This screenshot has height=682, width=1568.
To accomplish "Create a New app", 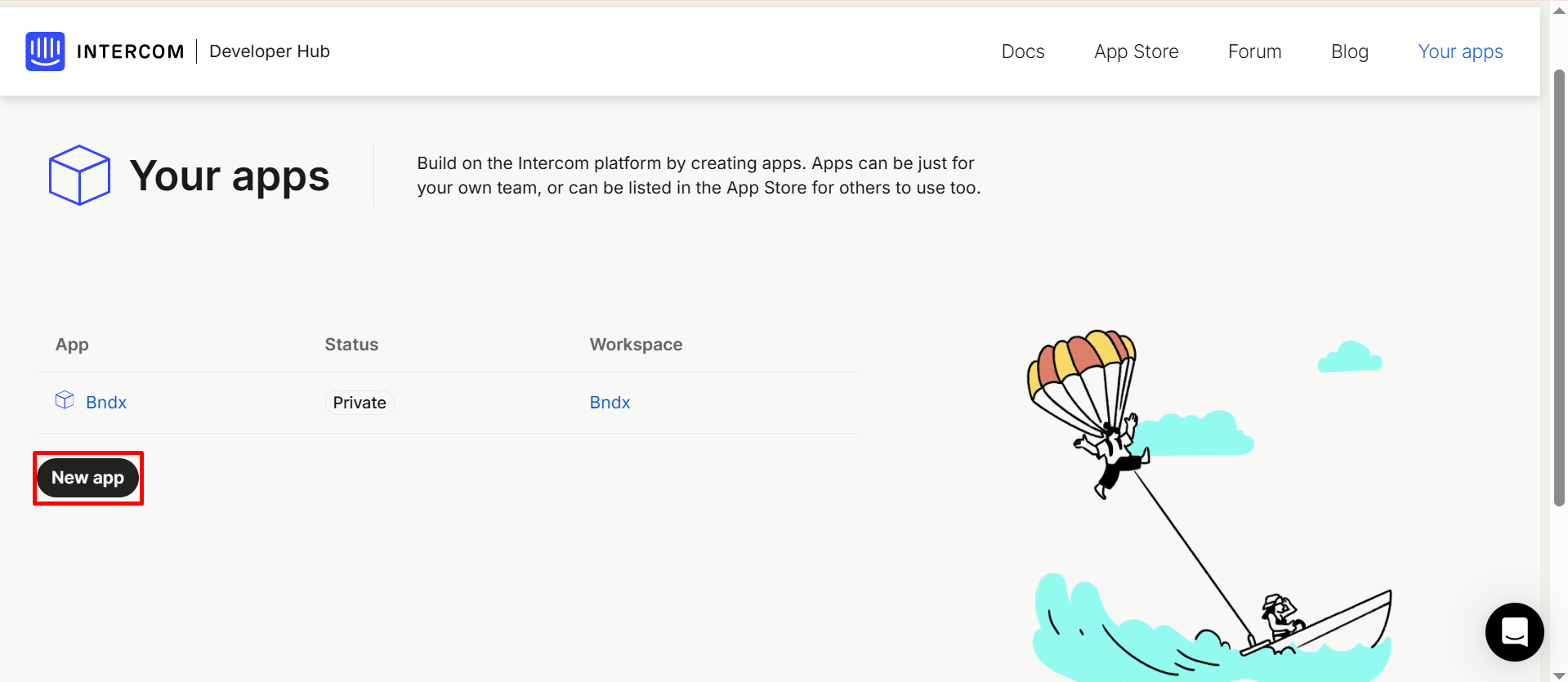I will pyautogui.click(x=88, y=478).
